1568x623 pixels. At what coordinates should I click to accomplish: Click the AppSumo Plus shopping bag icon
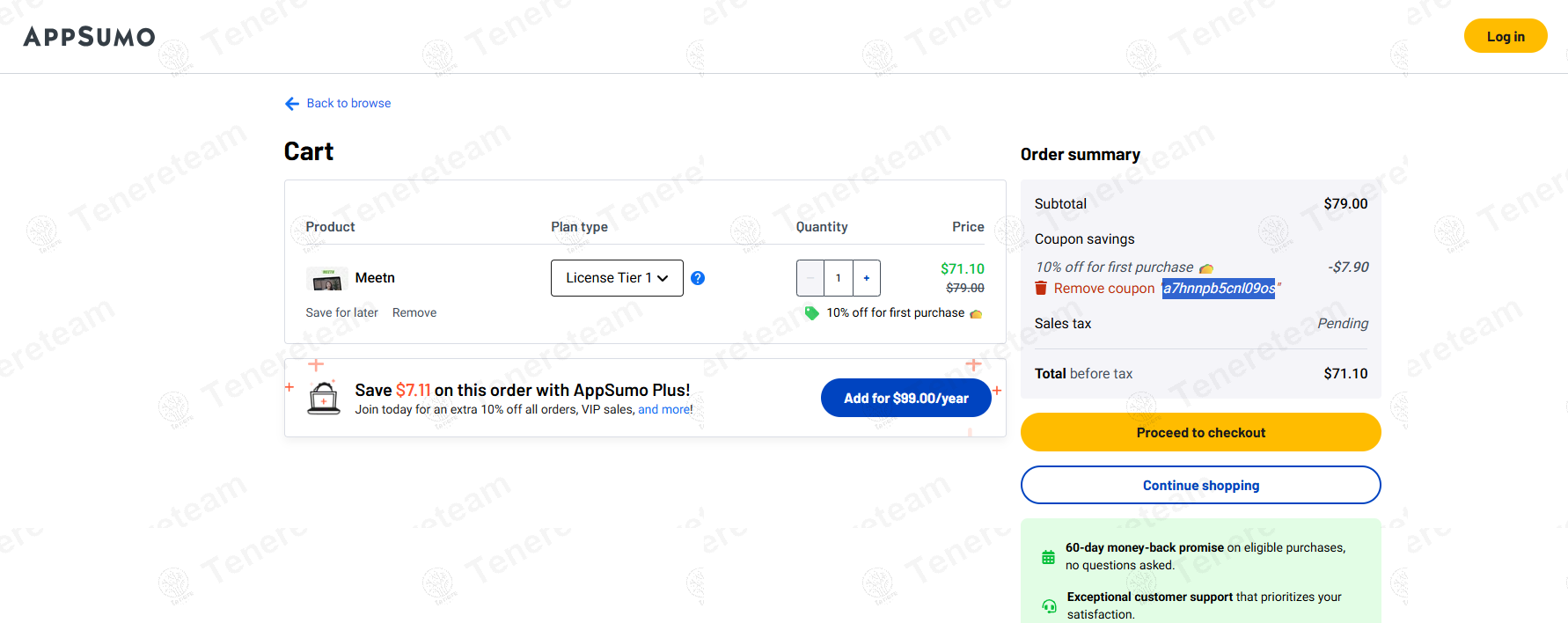[324, 398]
